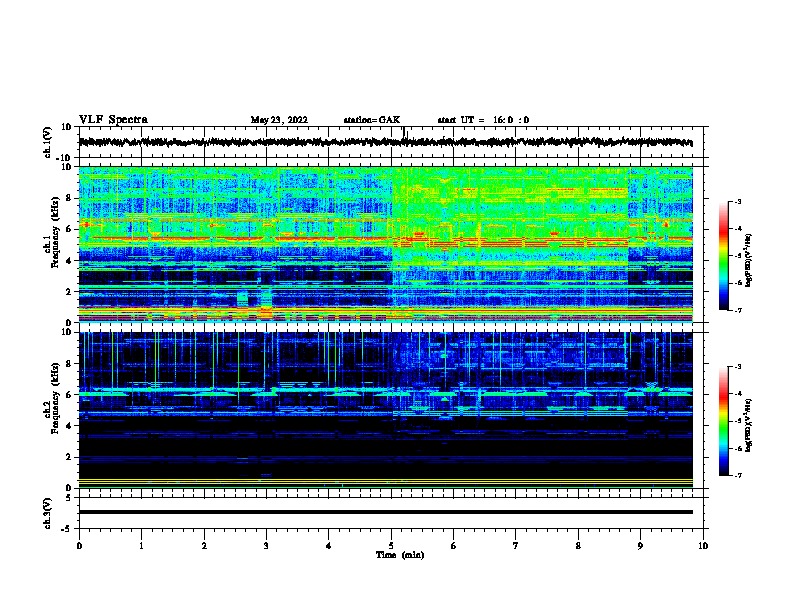Click the ch.2 spectrogram color scale bar
The image size is (792, 612).
coord(723,421)
